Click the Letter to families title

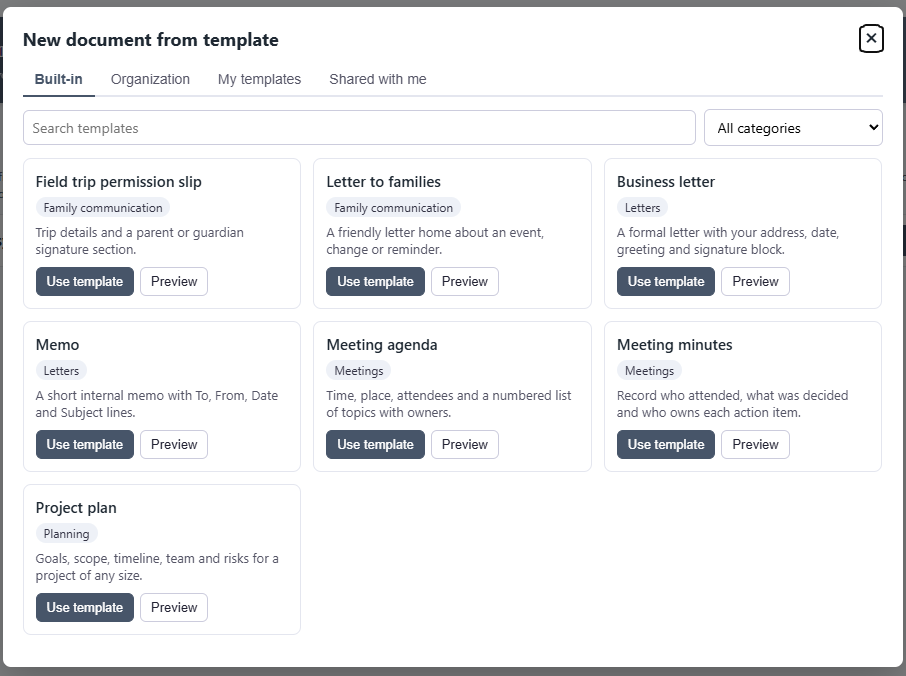[x=384, y=182]
